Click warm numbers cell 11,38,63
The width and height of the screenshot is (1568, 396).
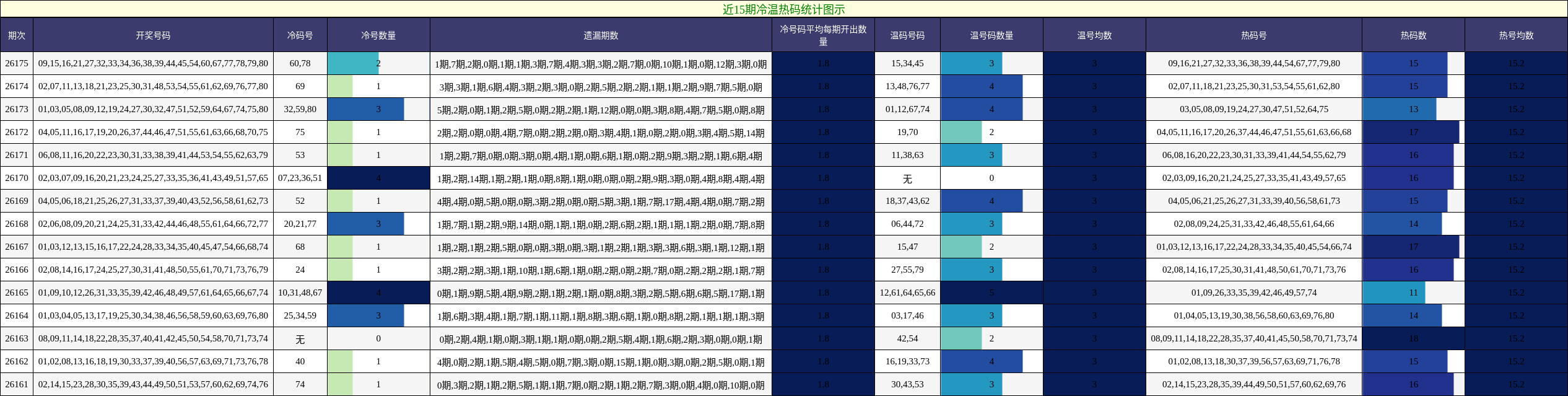coord(907,155)
